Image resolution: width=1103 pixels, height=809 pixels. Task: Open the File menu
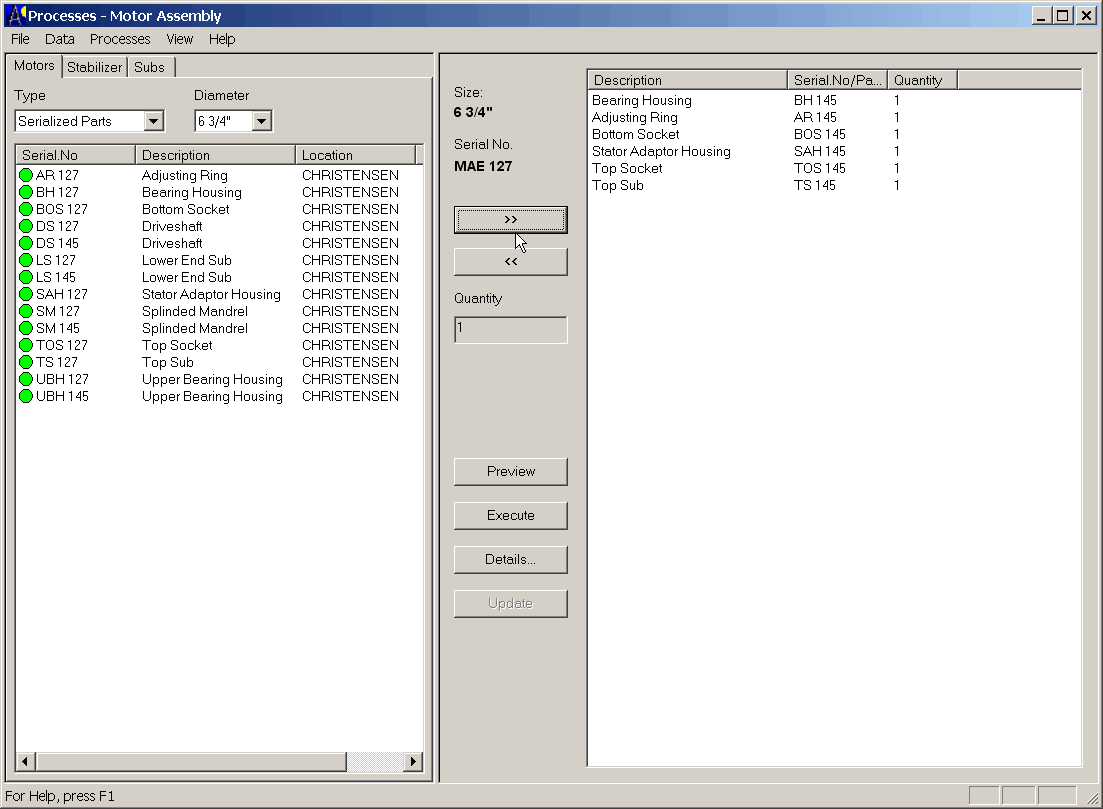pos(20,39)
